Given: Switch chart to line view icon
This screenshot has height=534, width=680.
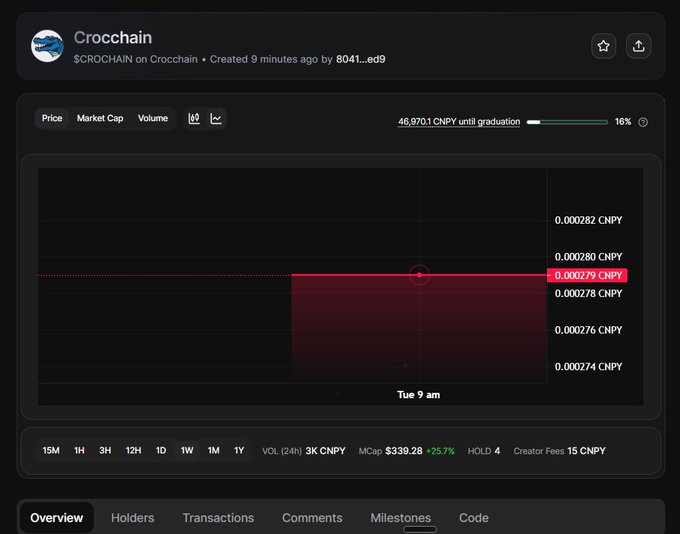Looking at the screenshot, I should (216, 118).
